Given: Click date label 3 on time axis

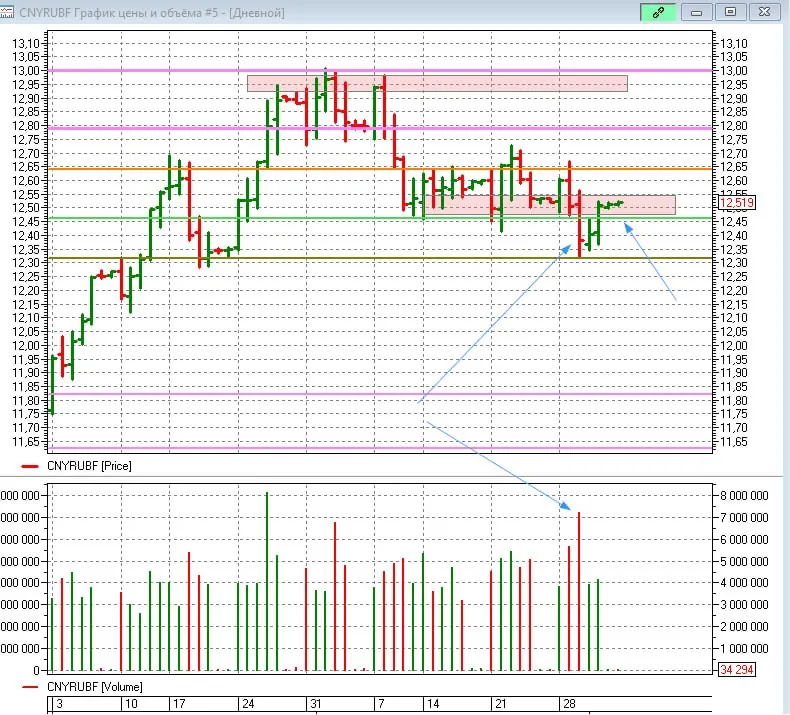Looking at the screenshot, I should pos(59,703).
